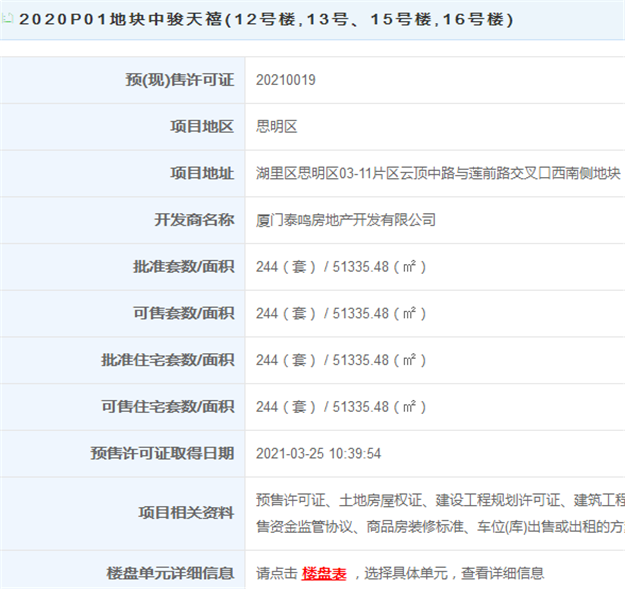
Task: Select developer name 厦门泰鸣房地产开发有限公司
Action: (x=346, y=220)
